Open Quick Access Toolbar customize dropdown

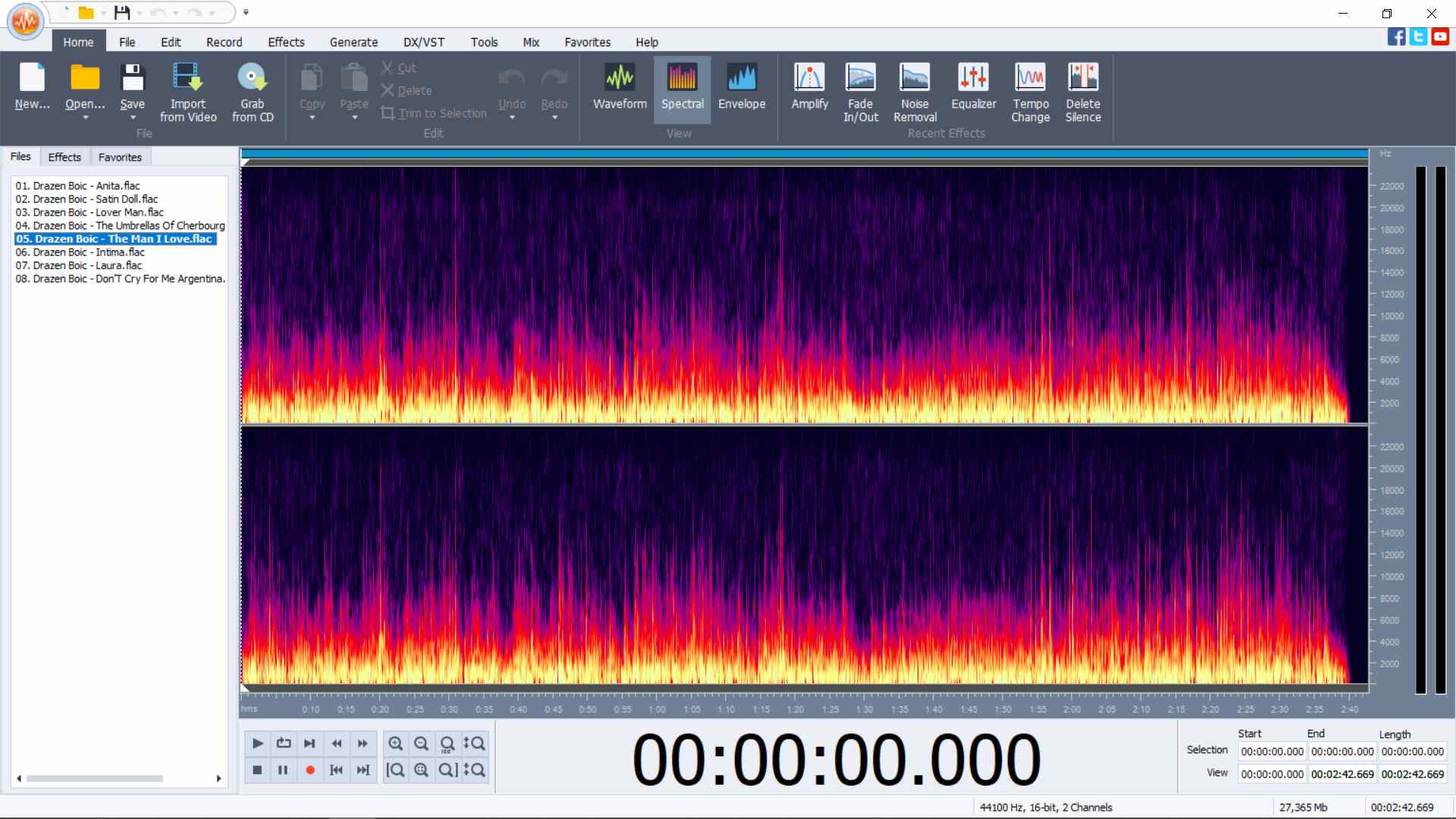(246, 12)
